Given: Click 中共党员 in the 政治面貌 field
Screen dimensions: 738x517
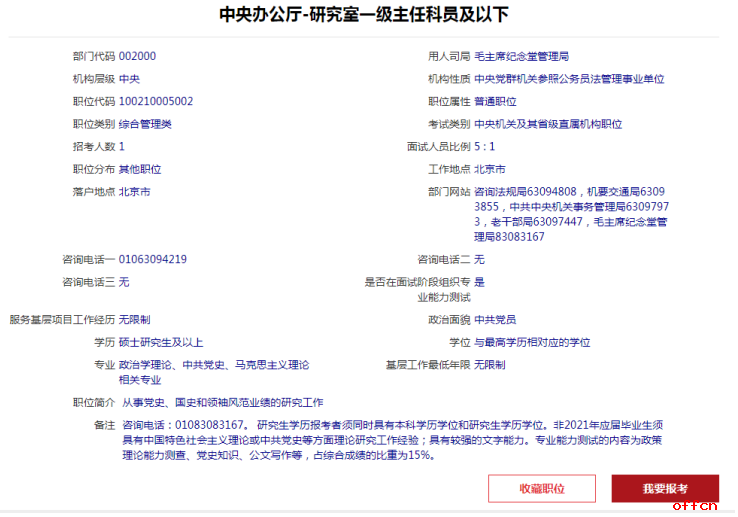Looking at the screenshot, I should pos(495,319).
